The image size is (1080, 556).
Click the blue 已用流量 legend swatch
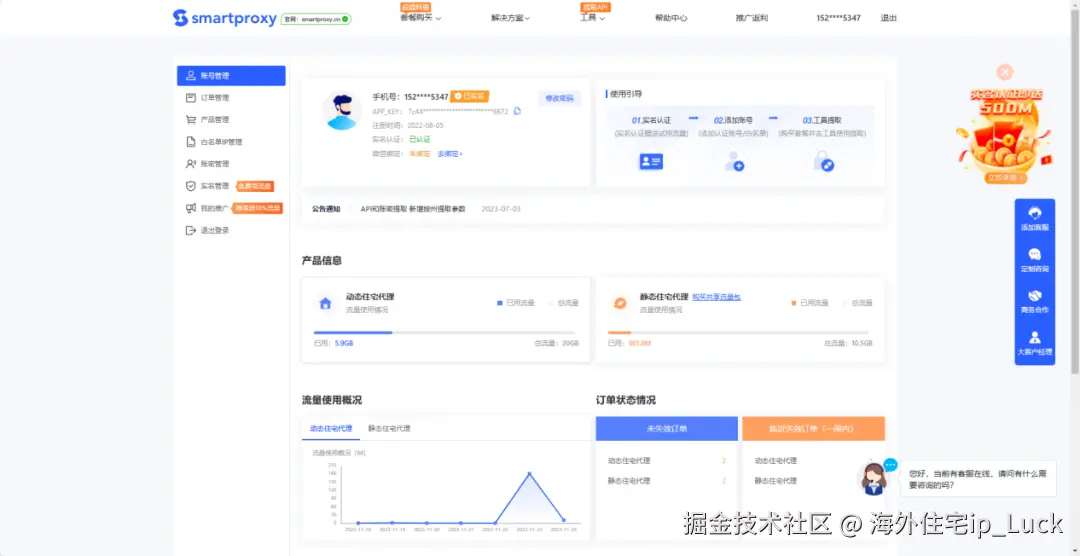[500, 302]
